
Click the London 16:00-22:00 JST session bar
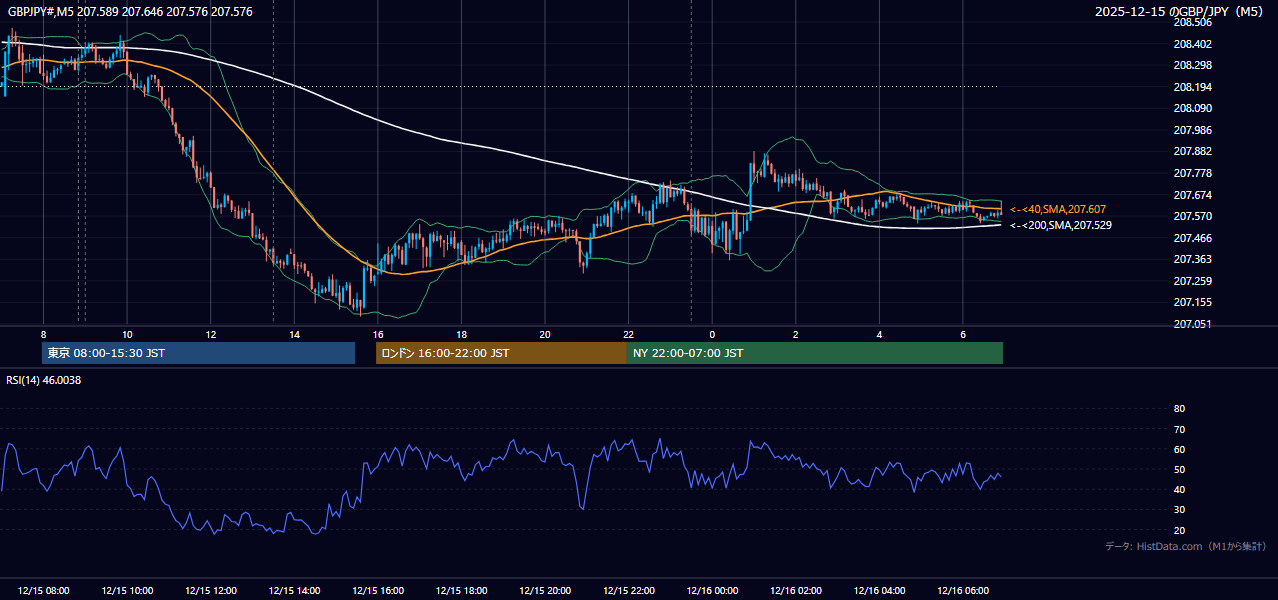(x=501, y=353)
